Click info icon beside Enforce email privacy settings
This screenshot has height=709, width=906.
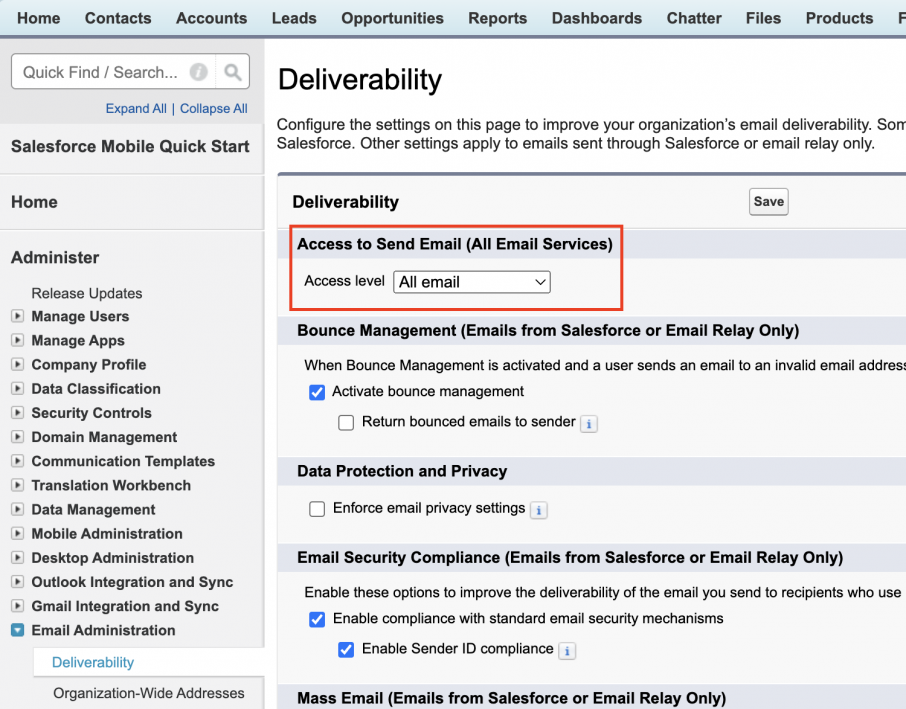coord(538,510)
